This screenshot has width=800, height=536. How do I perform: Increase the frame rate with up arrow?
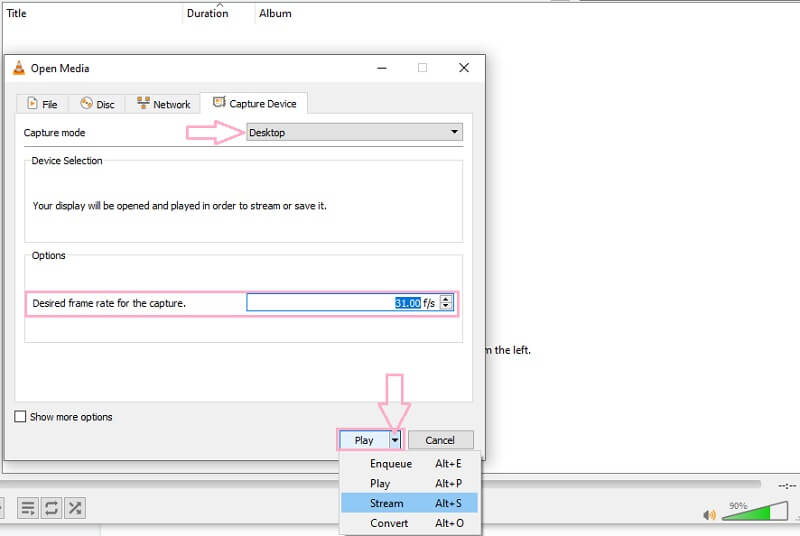pyautogui.click(x=447, y=298)
